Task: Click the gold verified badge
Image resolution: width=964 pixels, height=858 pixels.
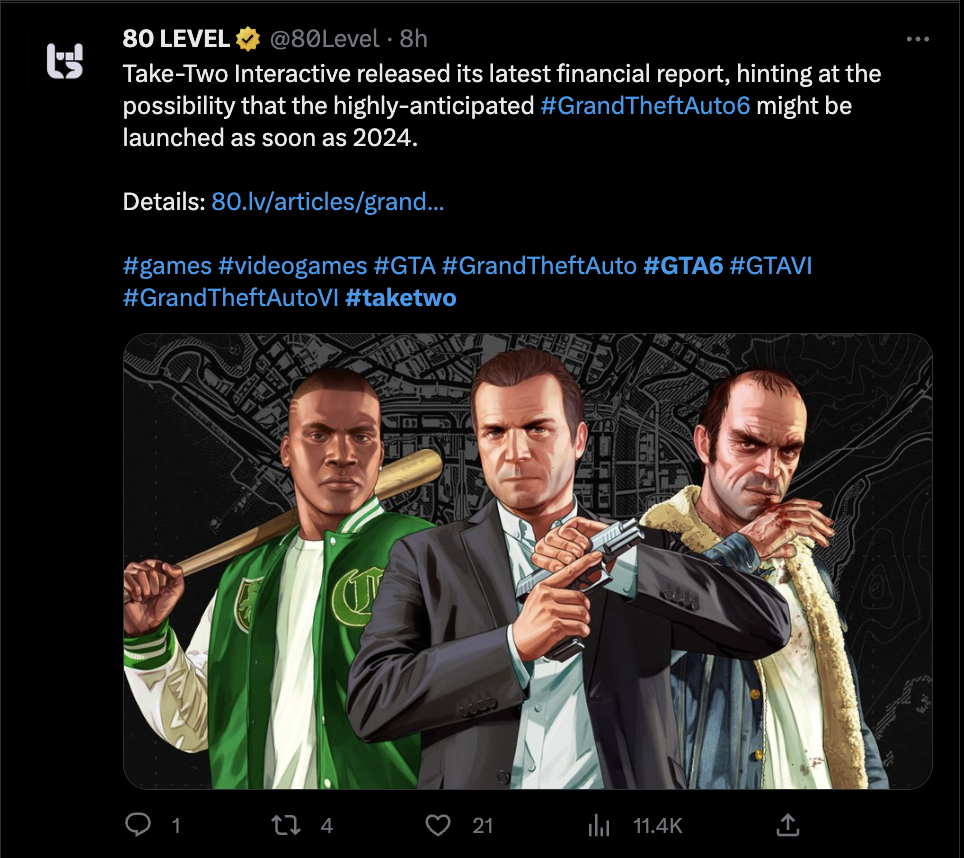Action: point(248,39)
